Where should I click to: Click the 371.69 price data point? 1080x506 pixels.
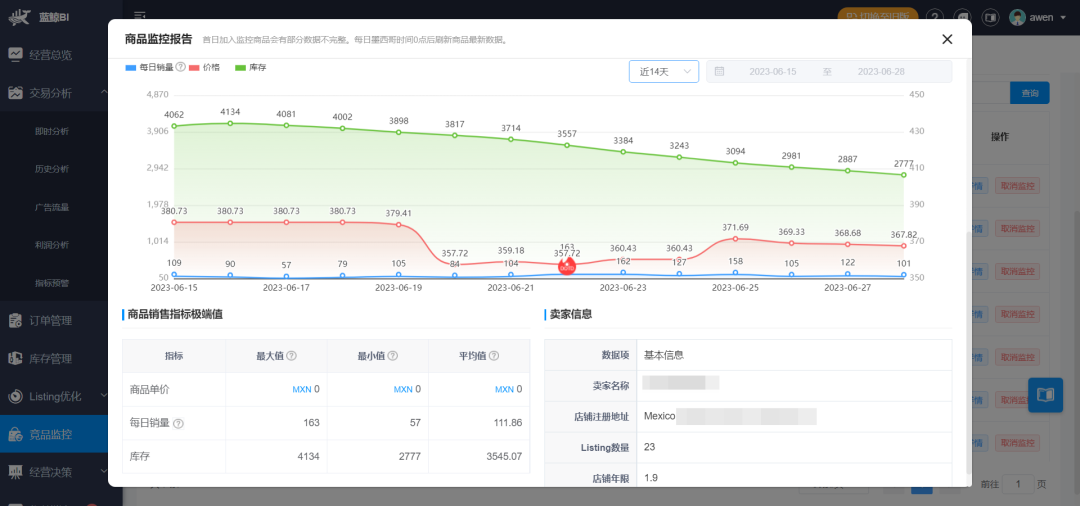pos(736,239)
